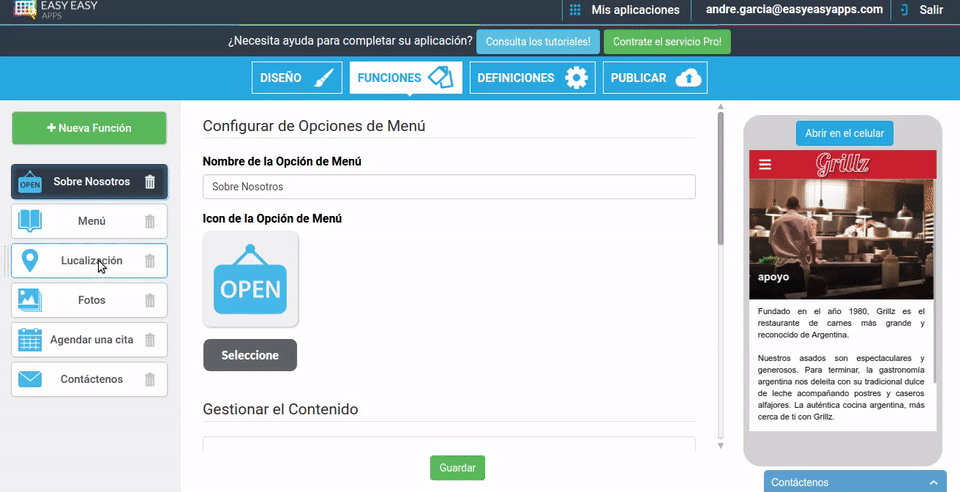Click the picture icon for Fotos

click(30, 300)
